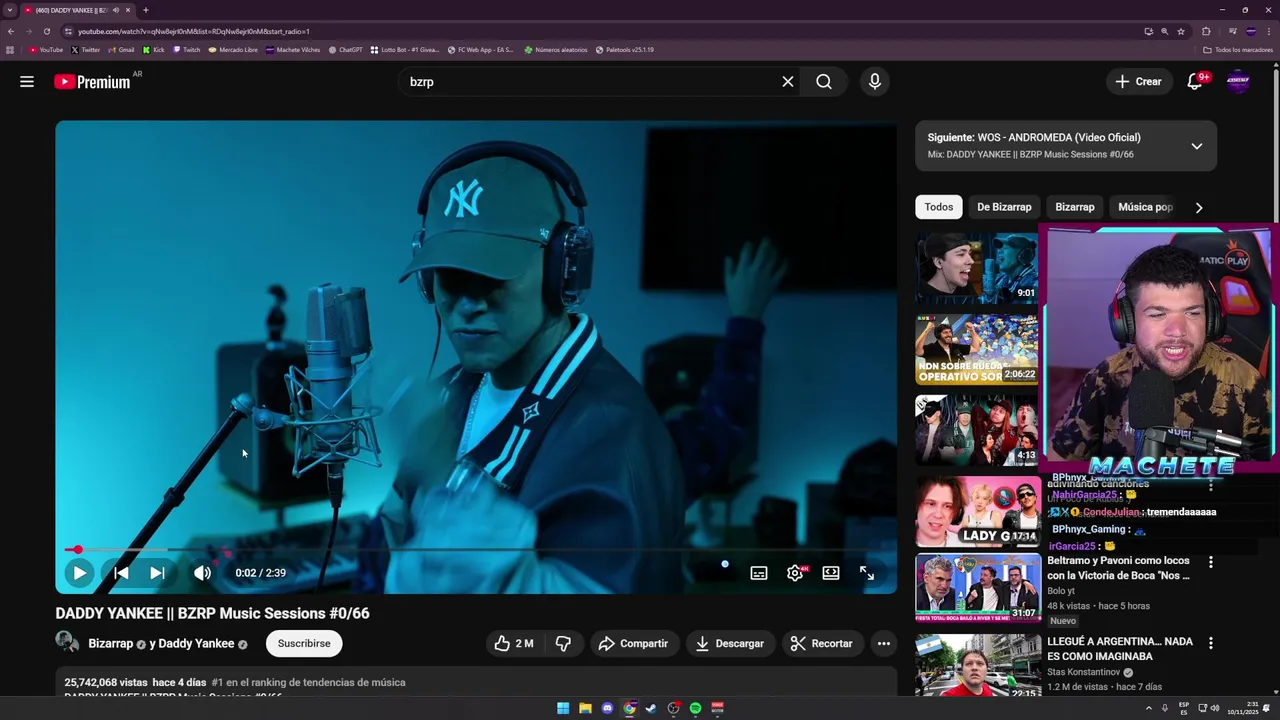The height and width of the screenshot is (720, 1280).
Task: Go to YouTube Premium home logo
Action: pos(92,82)
